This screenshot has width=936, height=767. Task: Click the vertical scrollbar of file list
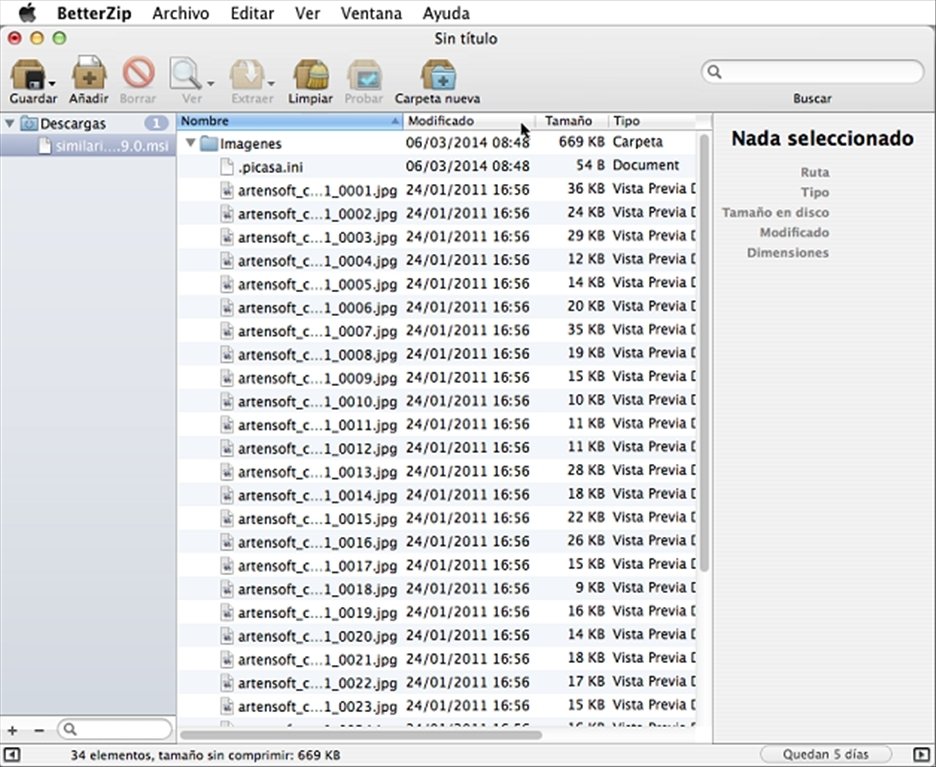(x=704, y=352)
